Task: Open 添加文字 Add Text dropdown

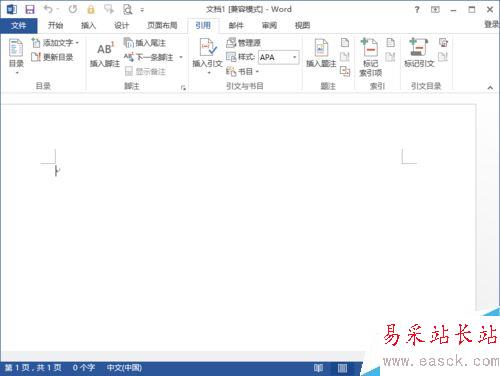Action: 55,43
